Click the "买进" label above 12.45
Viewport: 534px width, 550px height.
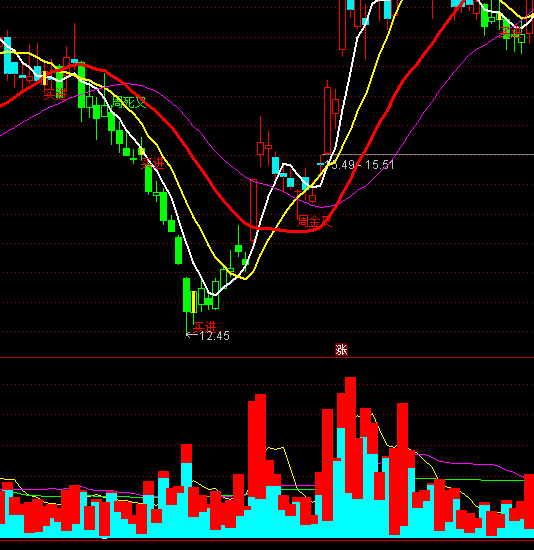click(204, 327)
